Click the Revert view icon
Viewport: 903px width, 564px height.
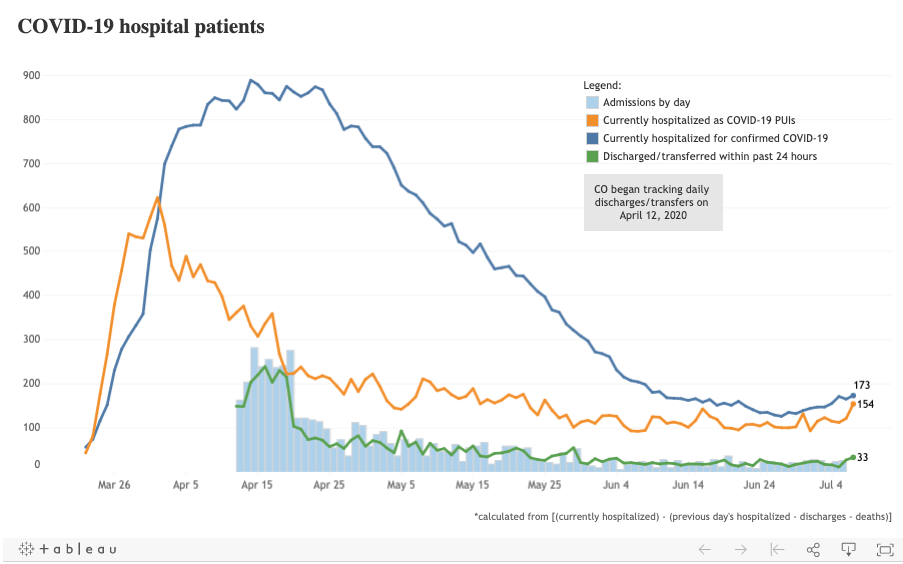(776, 549)
